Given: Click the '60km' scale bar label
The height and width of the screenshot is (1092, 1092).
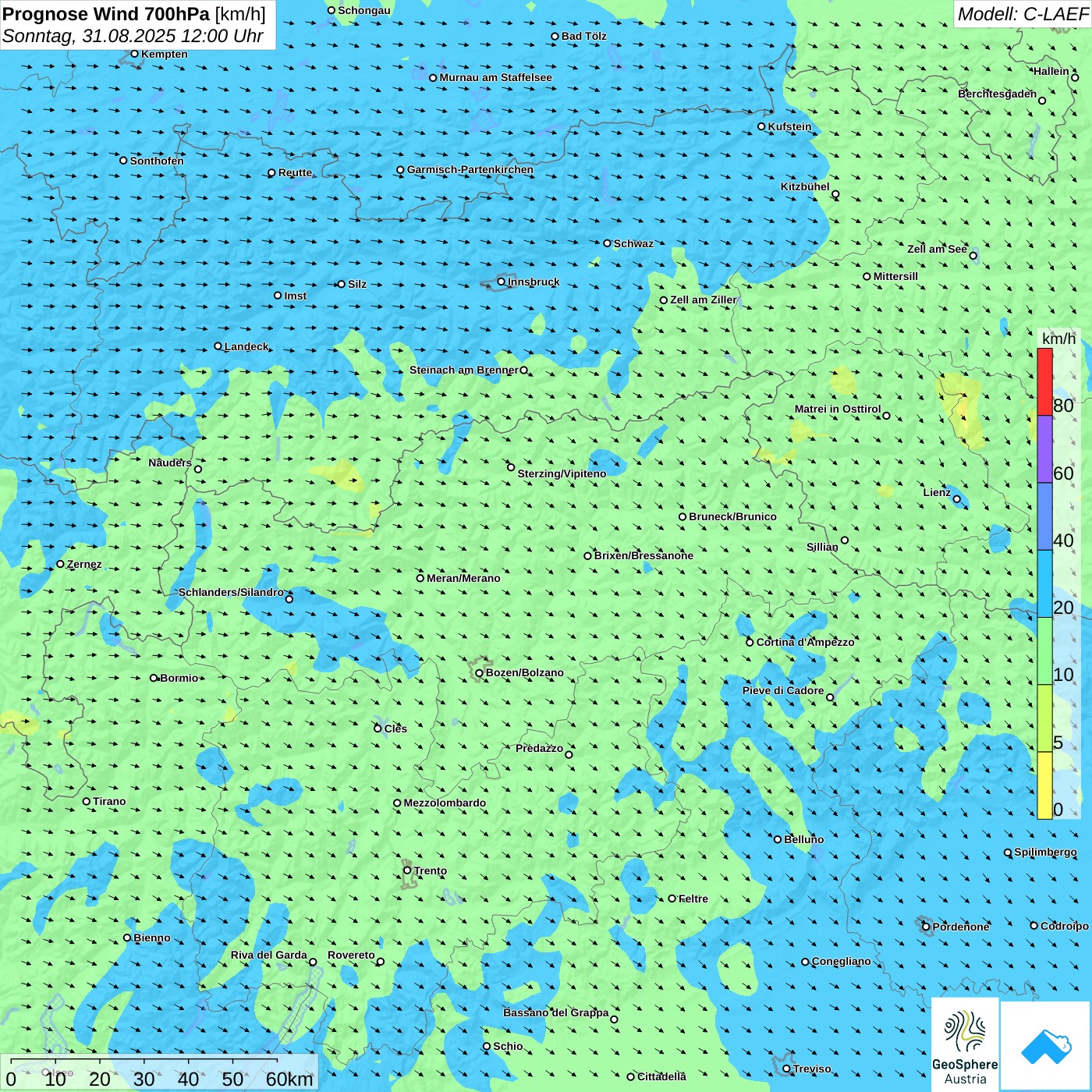Looking at the screenshot, I should click(289, 1079).
